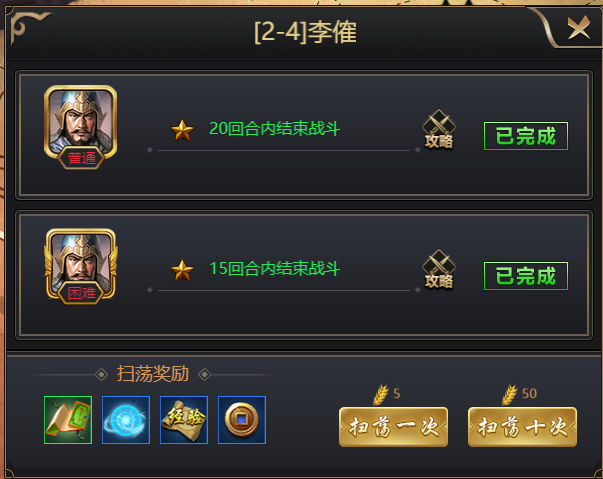Select the hard difficulty general portrait
Screen dimensions: 603x479
81,266
